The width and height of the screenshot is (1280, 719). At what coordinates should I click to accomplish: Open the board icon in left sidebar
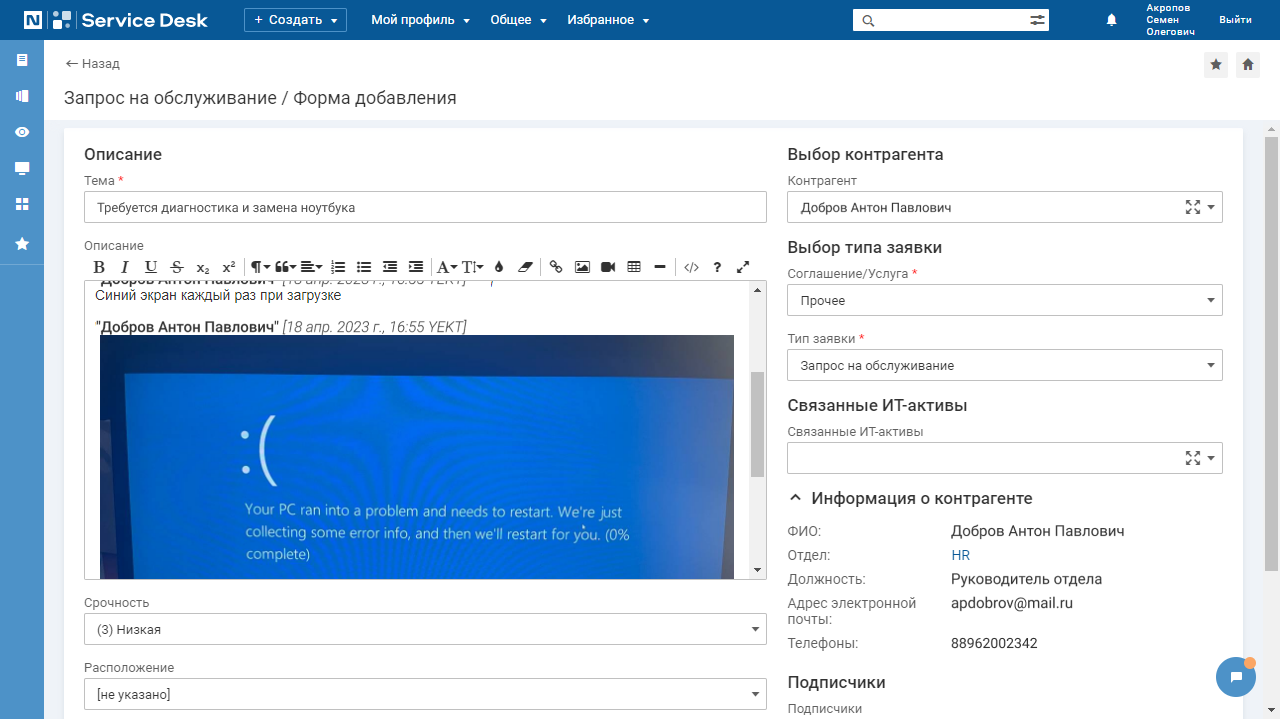point(22,96)
